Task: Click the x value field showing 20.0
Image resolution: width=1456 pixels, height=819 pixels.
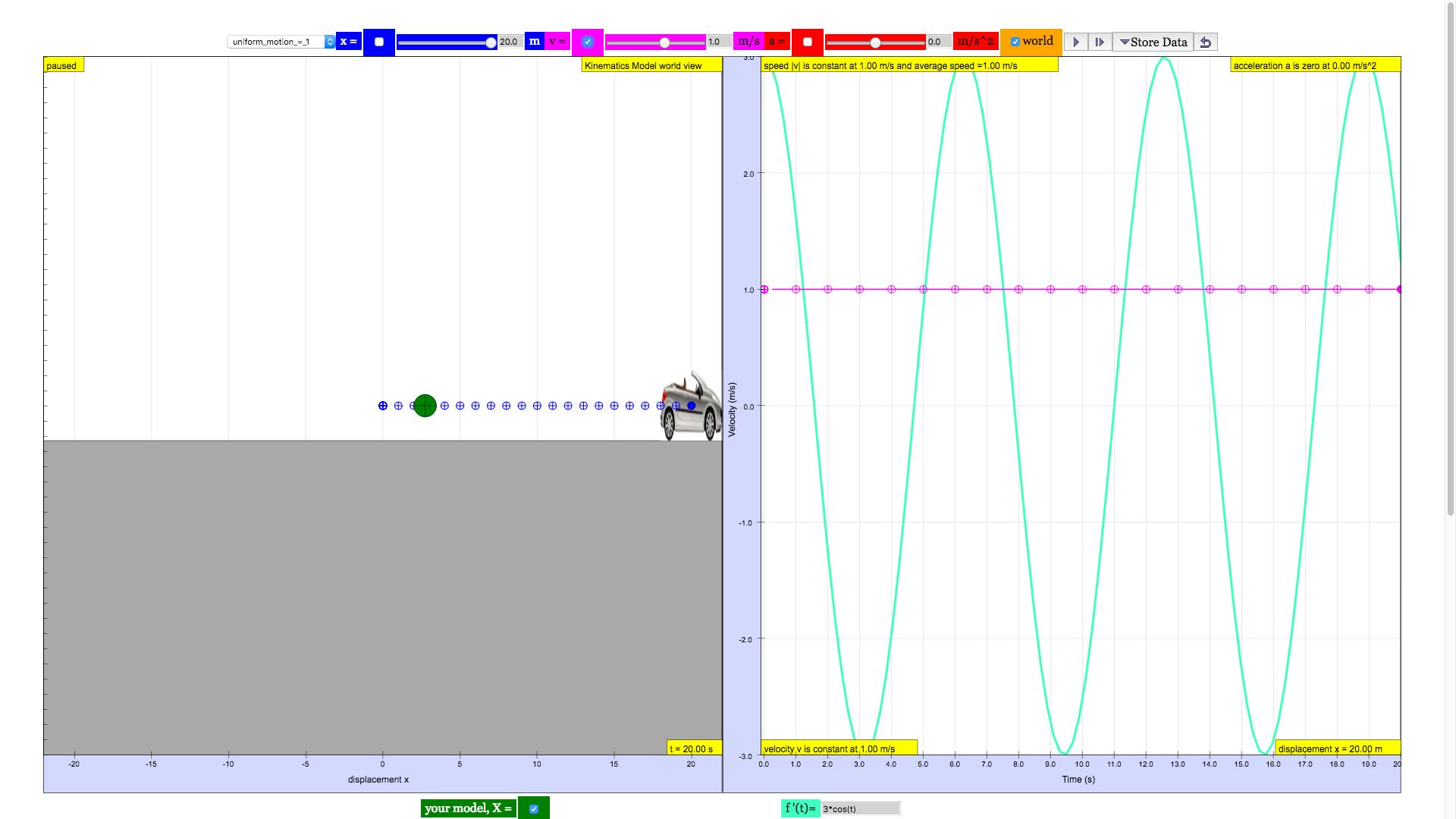Action: click(510, 42)
